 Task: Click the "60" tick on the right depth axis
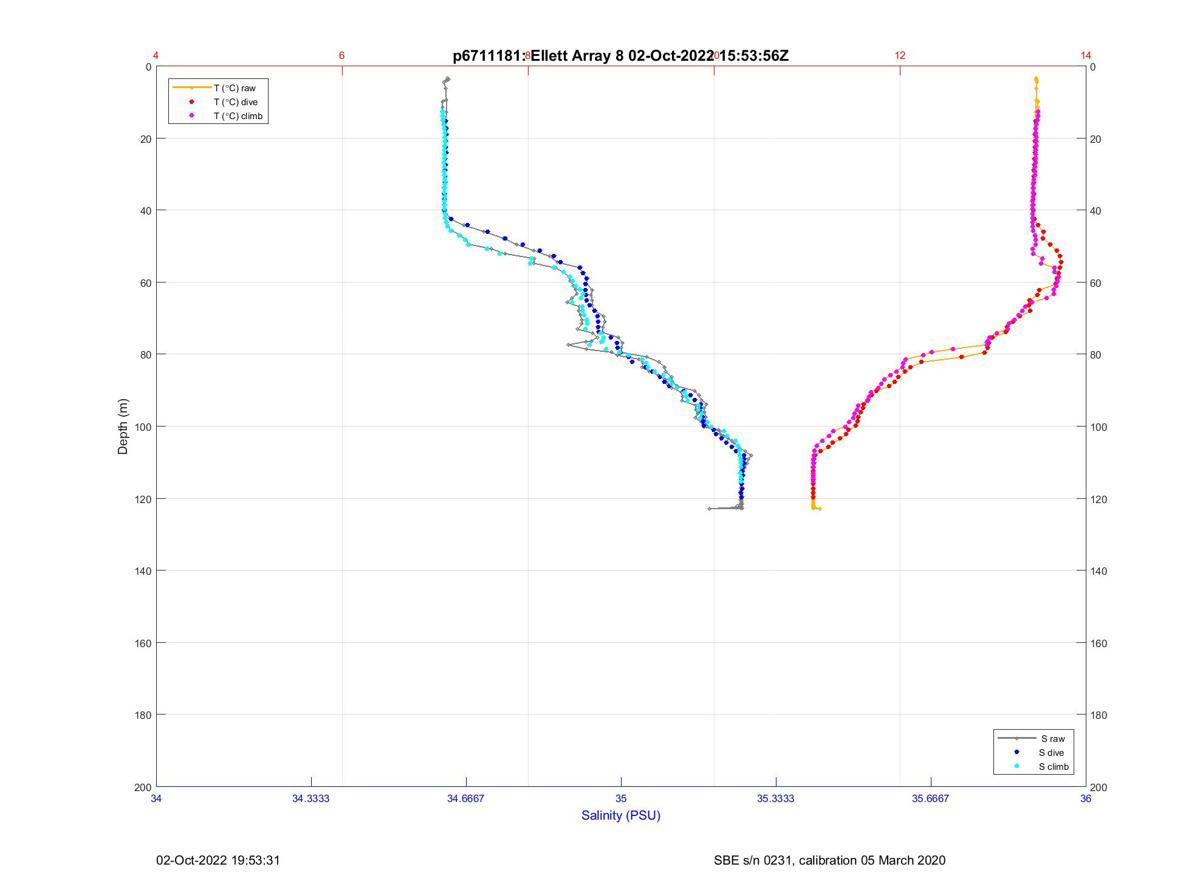[1096, 283]
